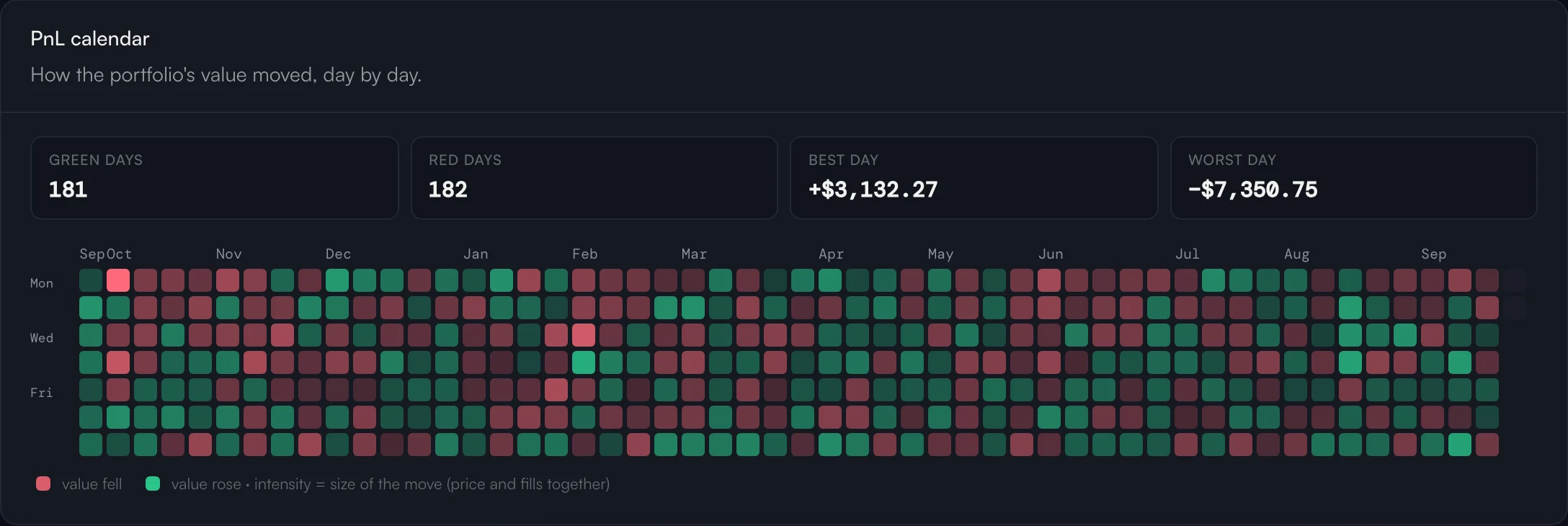This screenshot has height=526, width=1568.
Task: Click the 'BEST DAY' card label
Action: (x=843, y=160)
